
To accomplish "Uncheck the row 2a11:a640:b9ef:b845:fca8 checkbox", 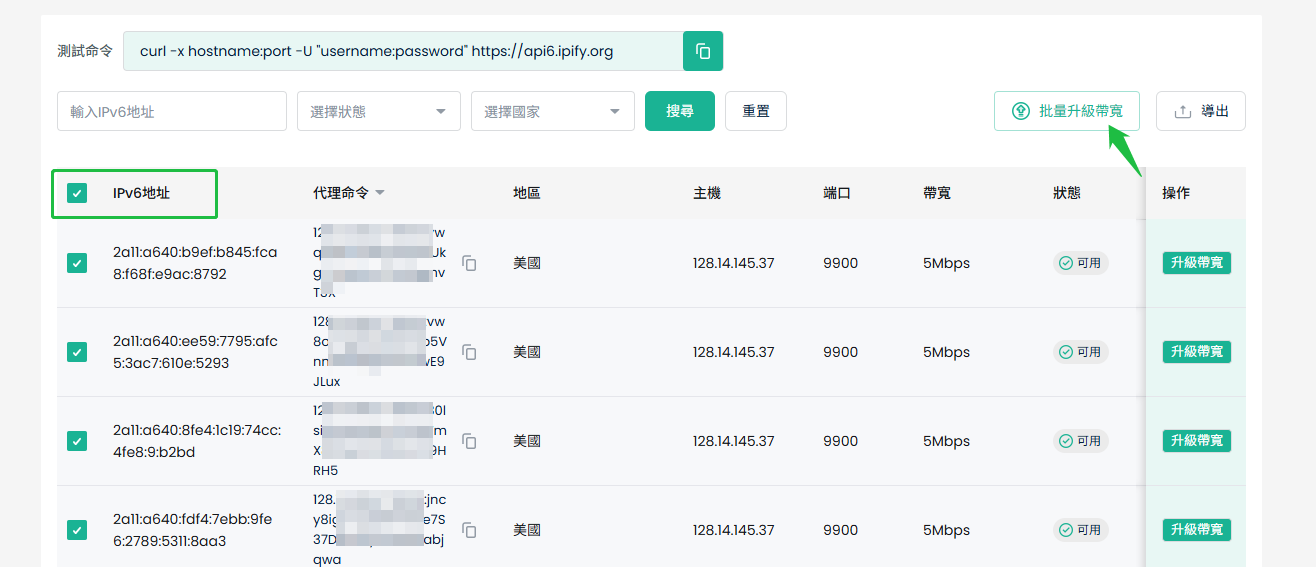I will 77,263.
